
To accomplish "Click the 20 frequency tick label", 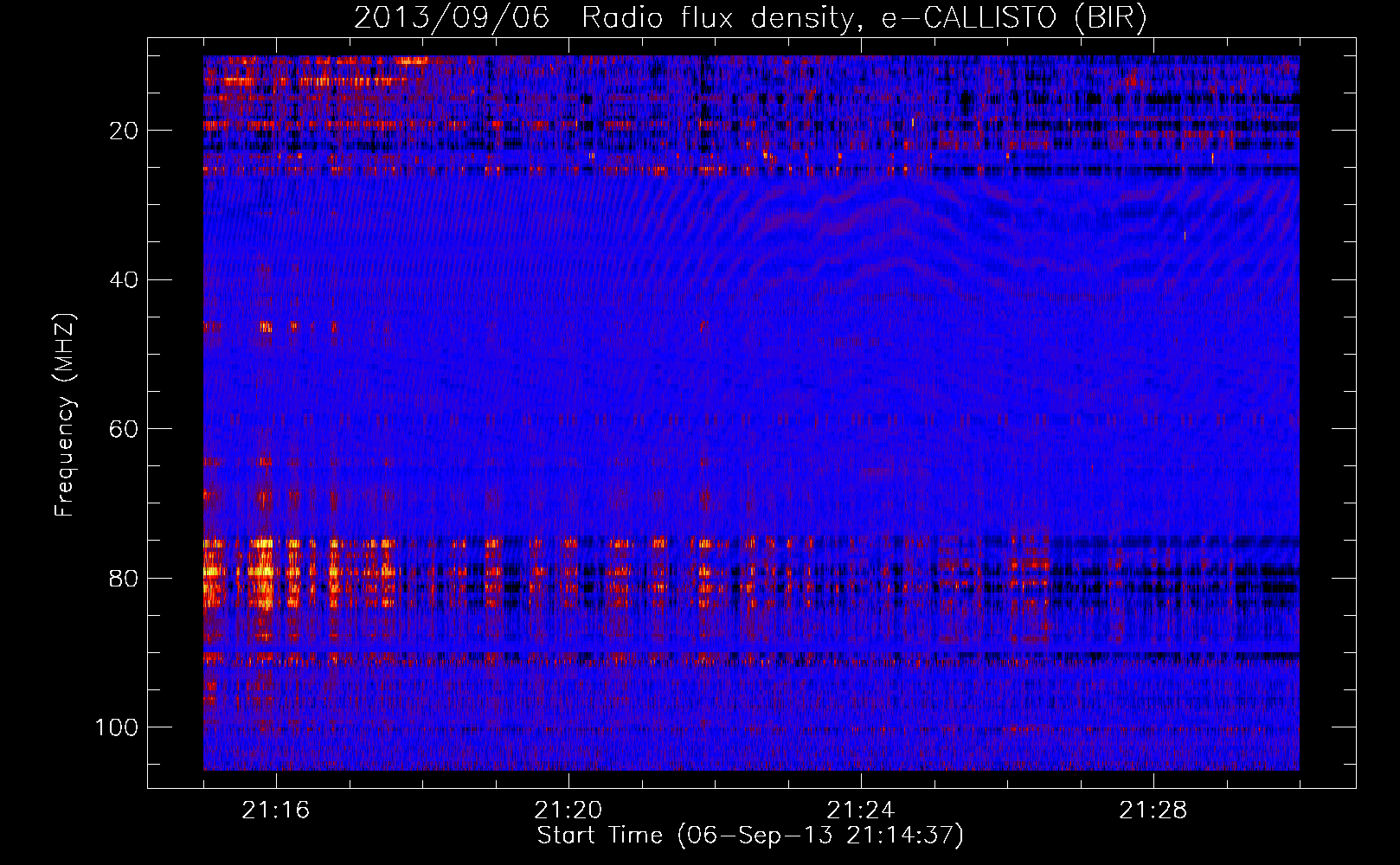I will coord(125,131).
